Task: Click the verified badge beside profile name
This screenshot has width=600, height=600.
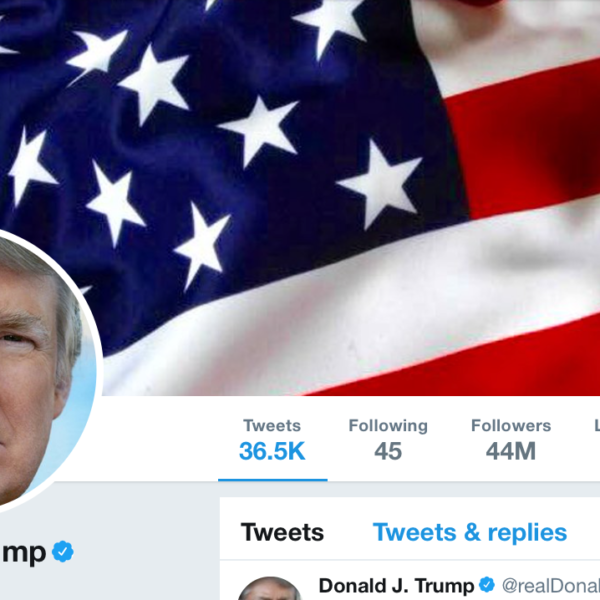Action: pos(63,551)
